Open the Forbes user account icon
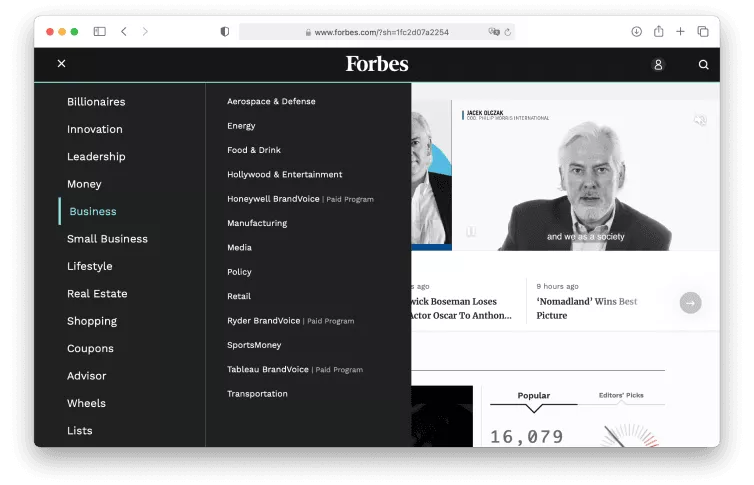 coord(658,64)
